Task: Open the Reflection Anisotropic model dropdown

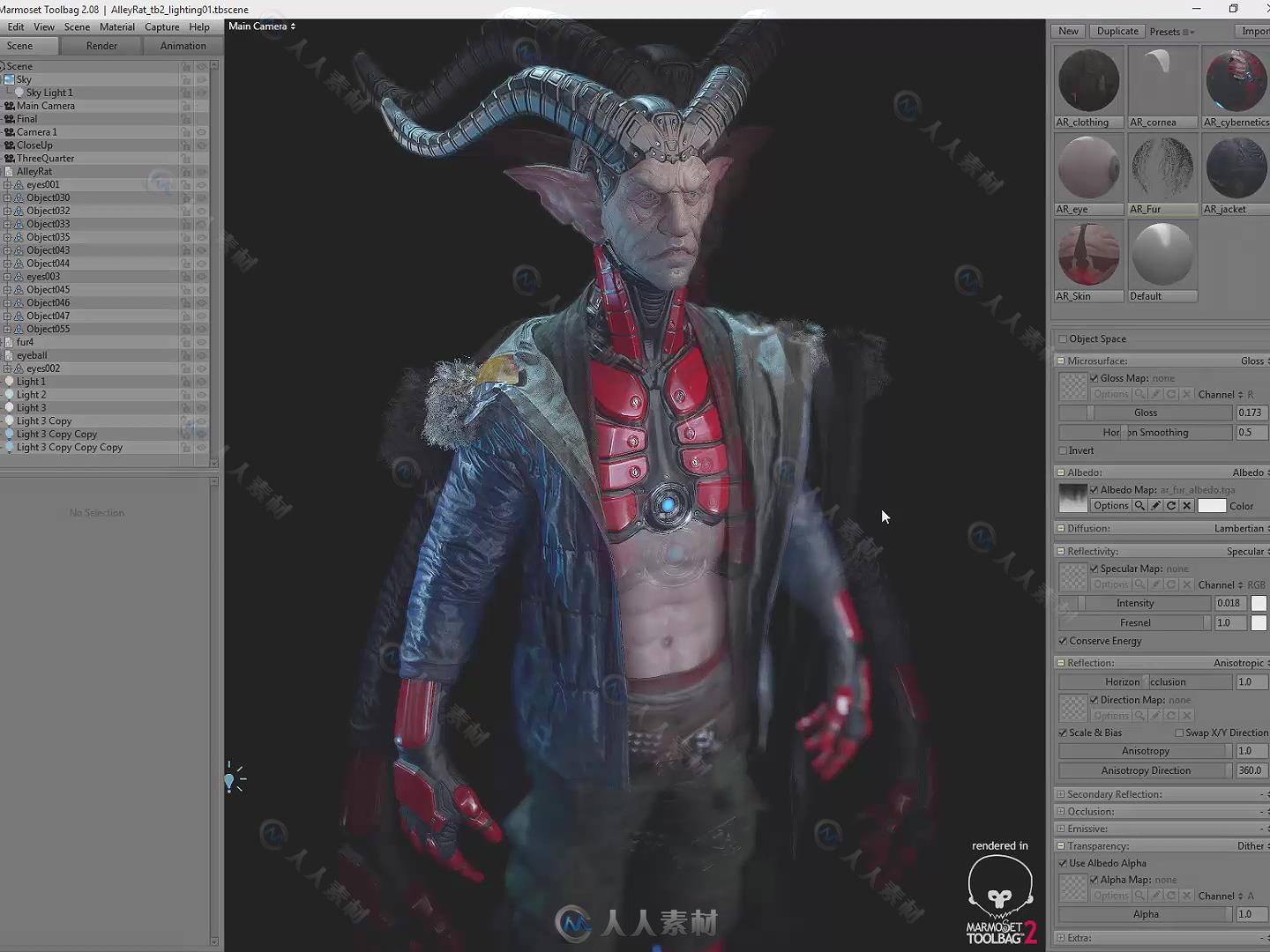Action: pos(1241,664)
